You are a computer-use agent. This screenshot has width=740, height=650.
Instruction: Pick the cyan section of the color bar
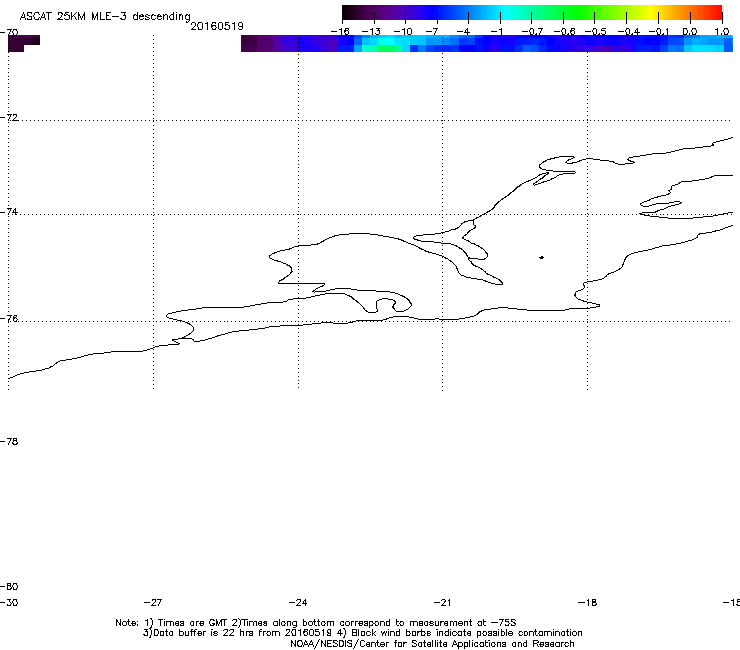click(x=507, y=12)
